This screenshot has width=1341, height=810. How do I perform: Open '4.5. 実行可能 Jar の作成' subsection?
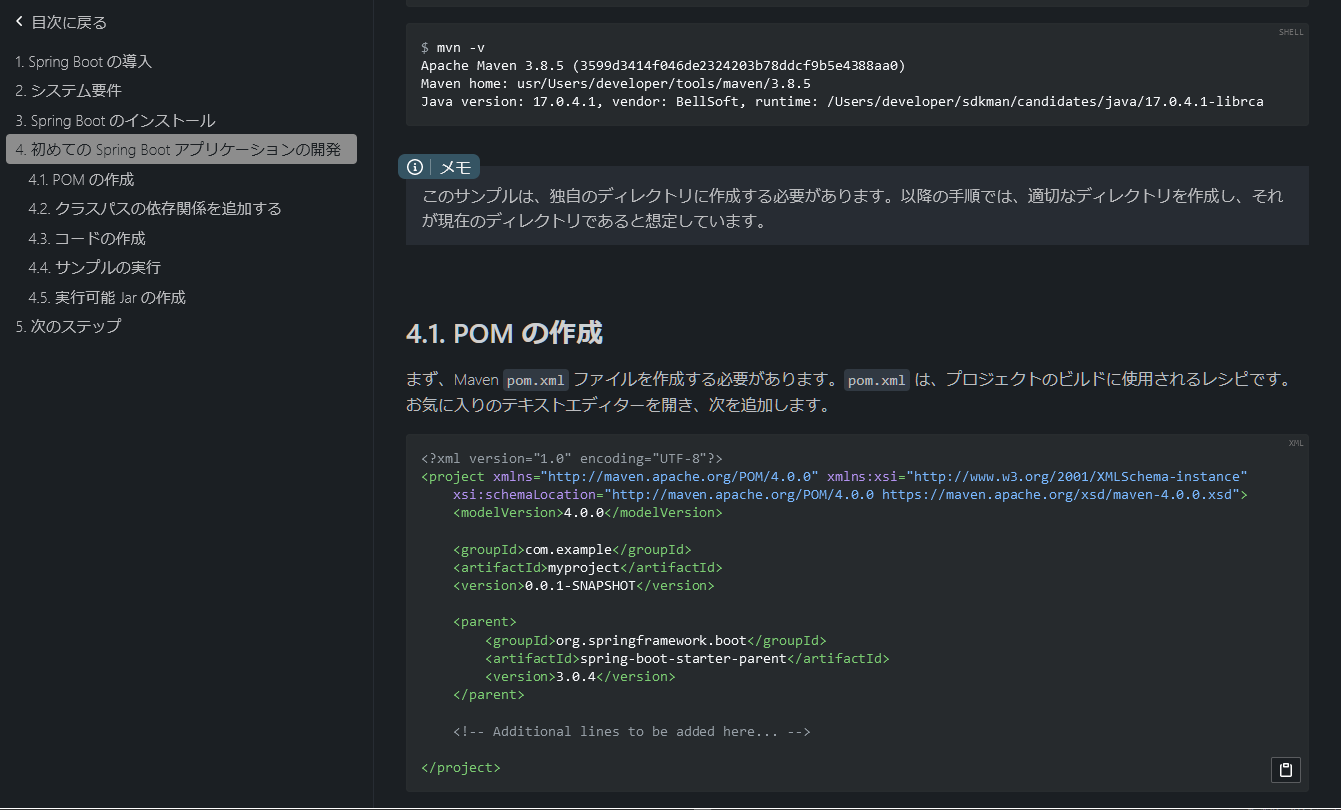point(107,298)
